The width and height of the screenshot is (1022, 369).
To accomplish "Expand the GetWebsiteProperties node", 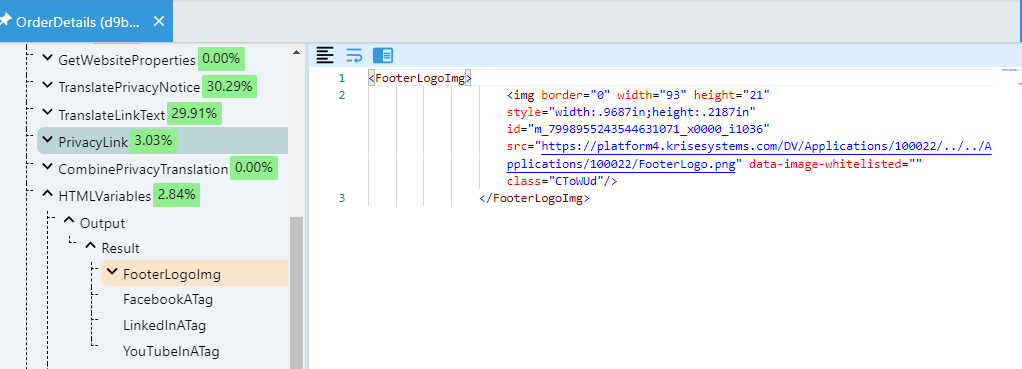I will [47, 59].
